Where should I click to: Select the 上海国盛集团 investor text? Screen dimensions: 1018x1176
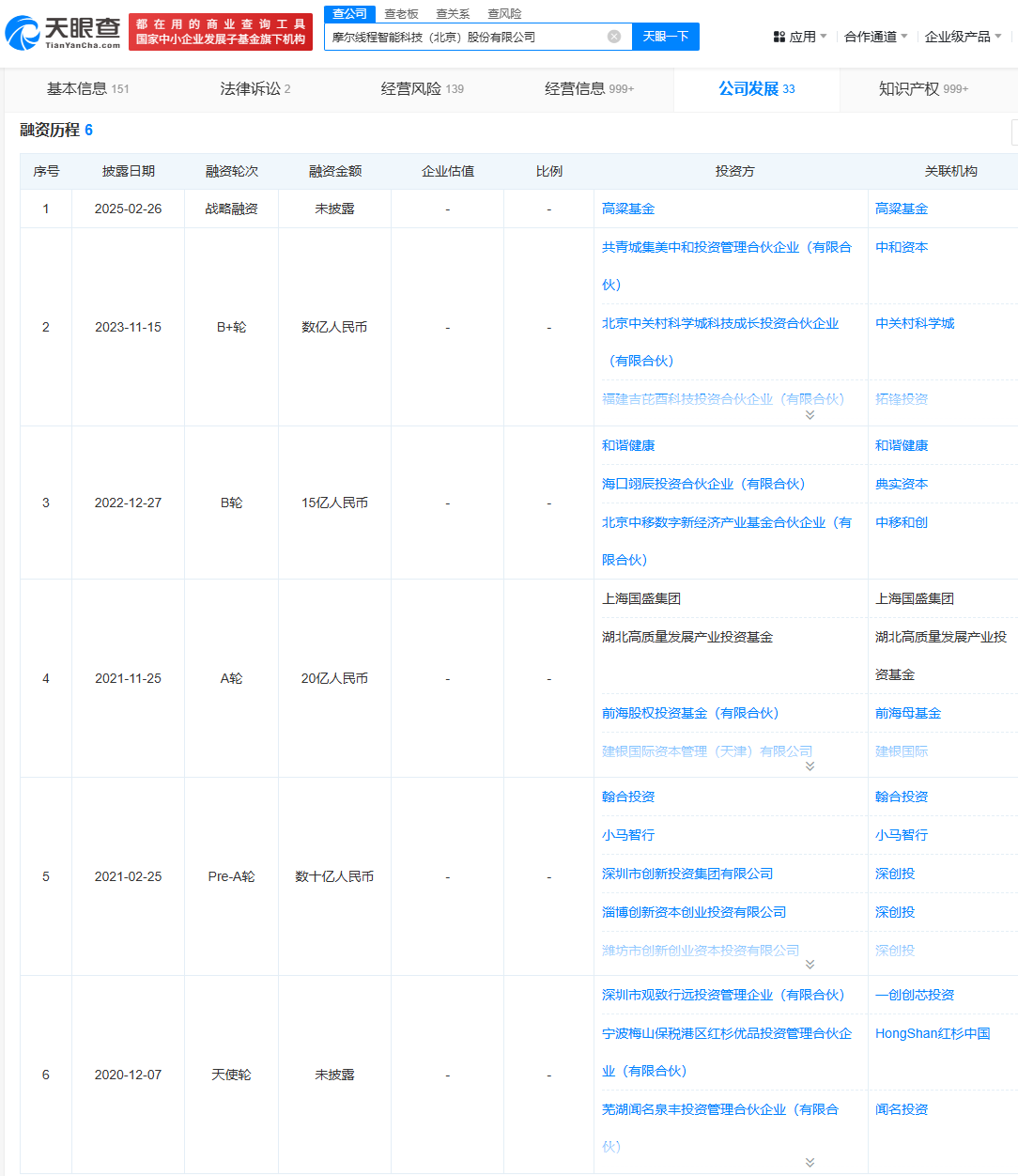[641, 598]
